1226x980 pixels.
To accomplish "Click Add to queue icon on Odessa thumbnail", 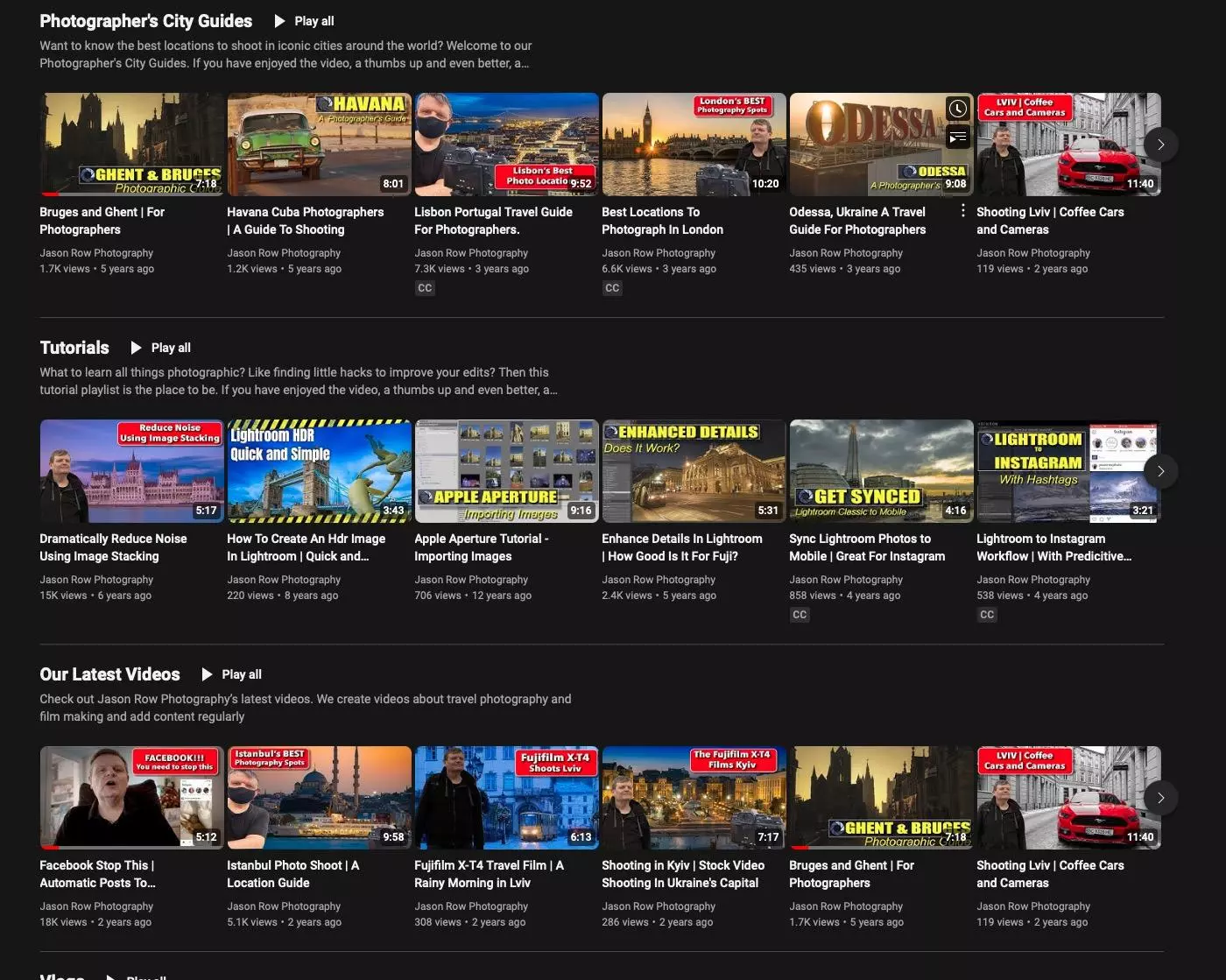I will tap(958, 137).
